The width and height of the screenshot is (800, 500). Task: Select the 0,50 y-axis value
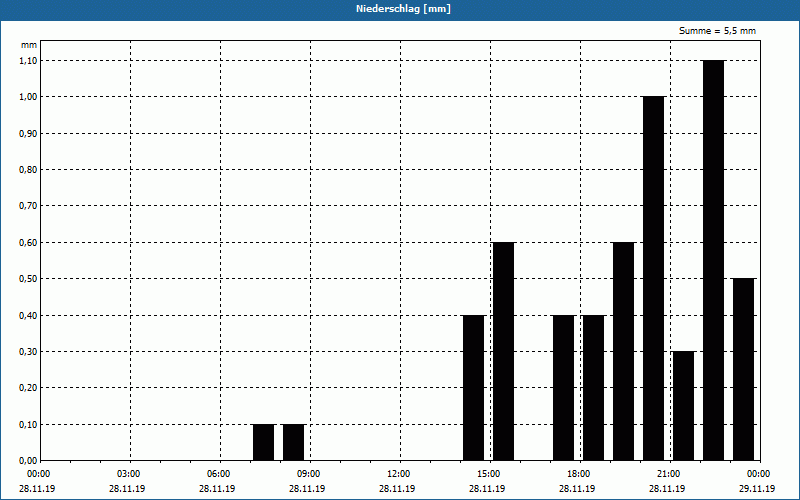[x=28, y=279]
